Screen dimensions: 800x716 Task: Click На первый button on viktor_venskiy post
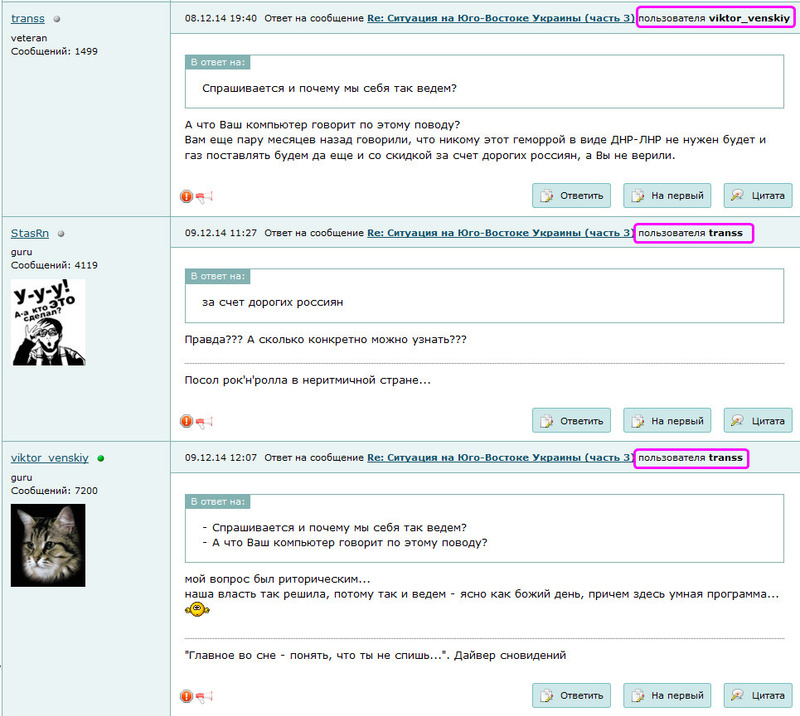(x=667, y=695)
